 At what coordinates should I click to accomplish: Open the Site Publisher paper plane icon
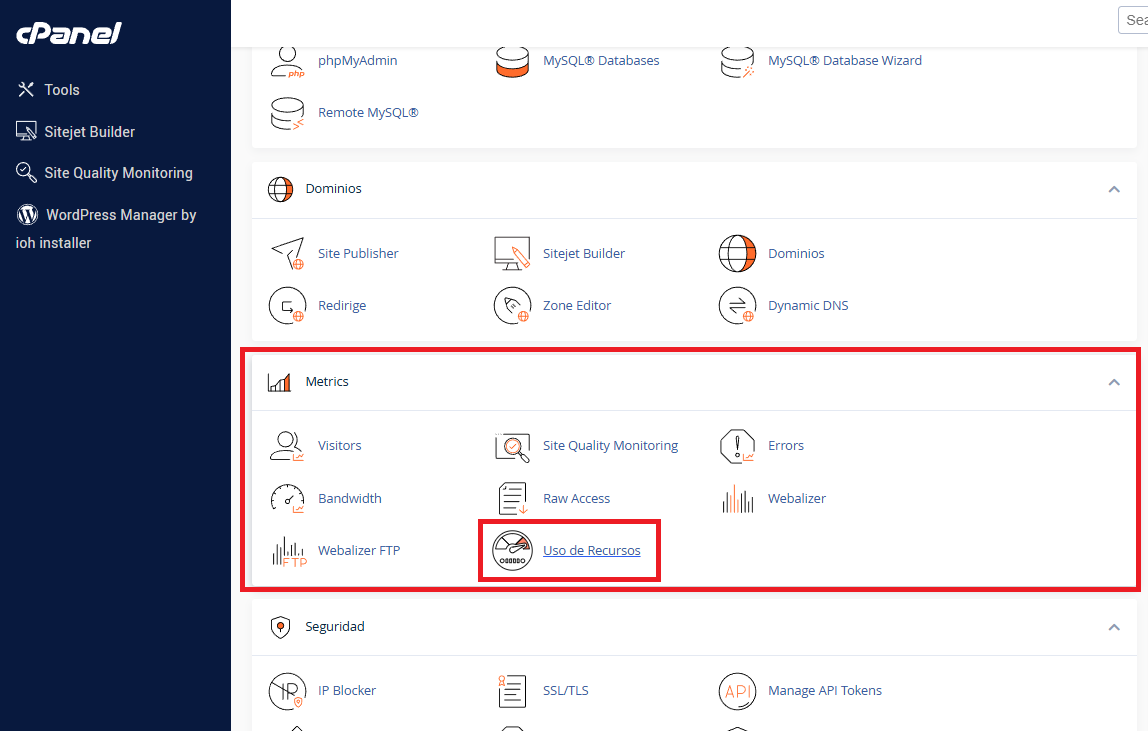(x=287, y=253)
